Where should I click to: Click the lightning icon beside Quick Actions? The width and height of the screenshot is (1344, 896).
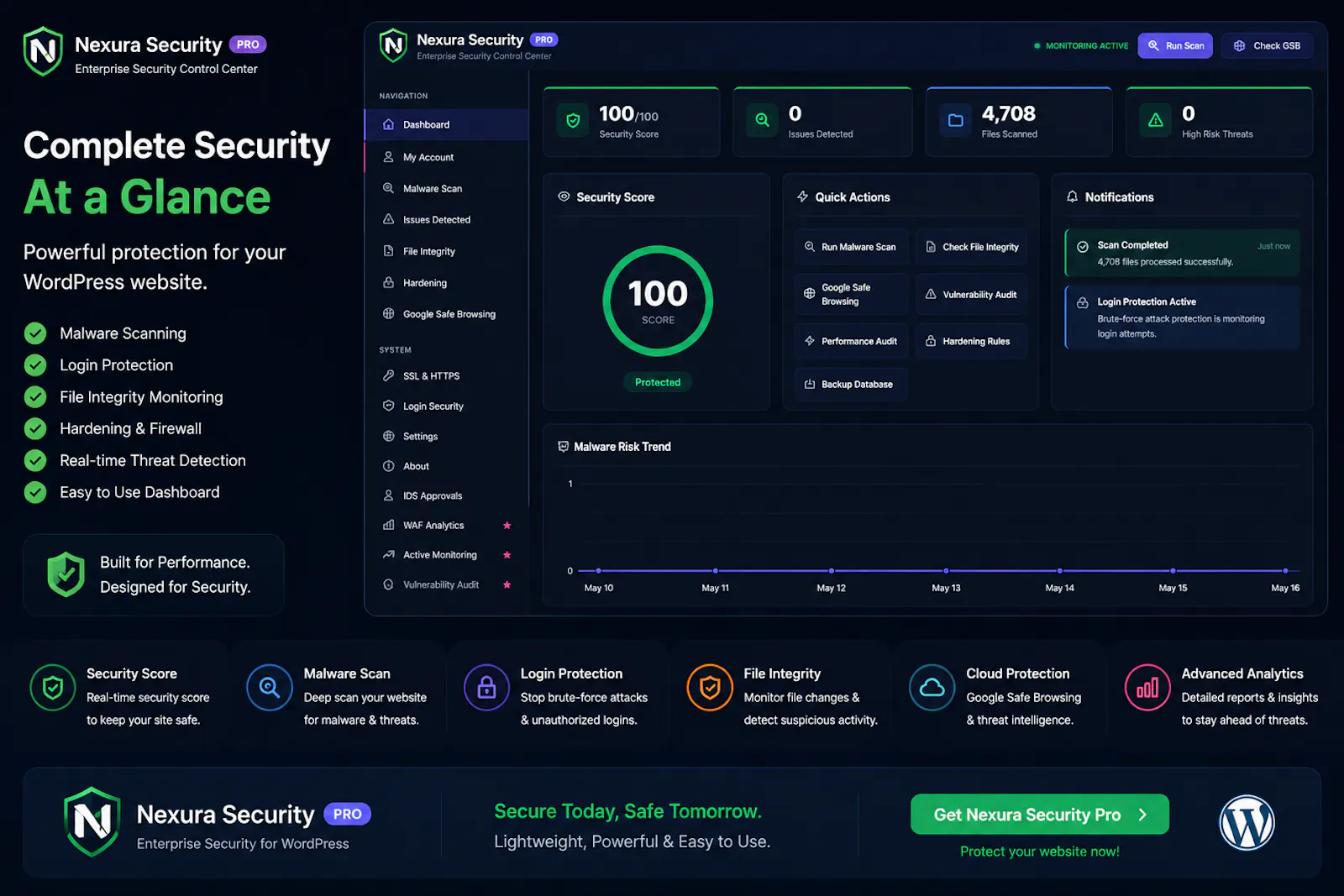tap(802, 196)
